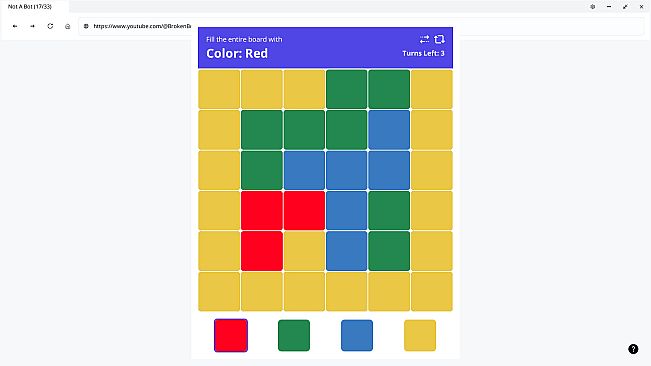Click the blue tile in second row
This screenshot has width=651, height=366.
(x=389, y=129)
